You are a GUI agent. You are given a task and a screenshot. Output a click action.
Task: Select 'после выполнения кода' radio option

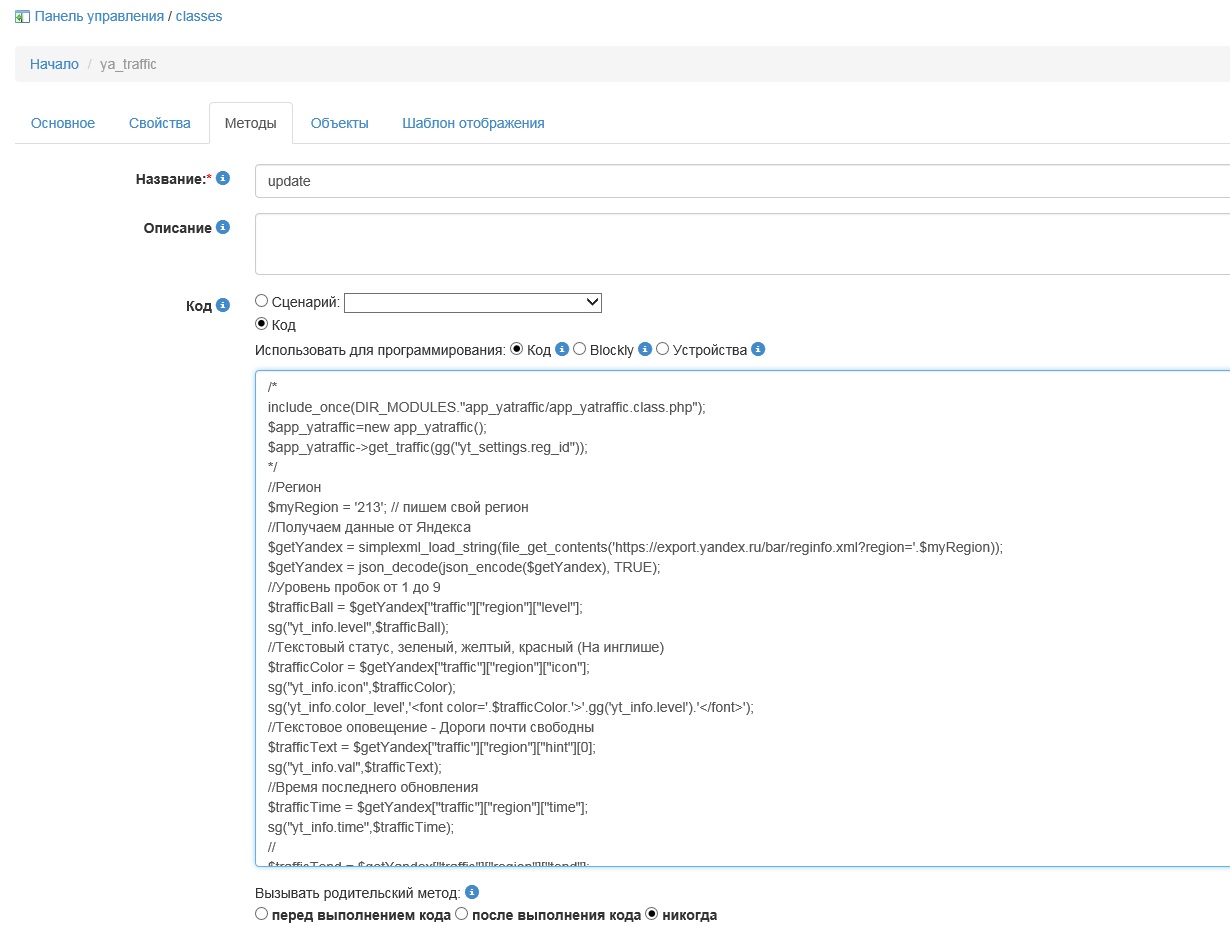point(461,914)
